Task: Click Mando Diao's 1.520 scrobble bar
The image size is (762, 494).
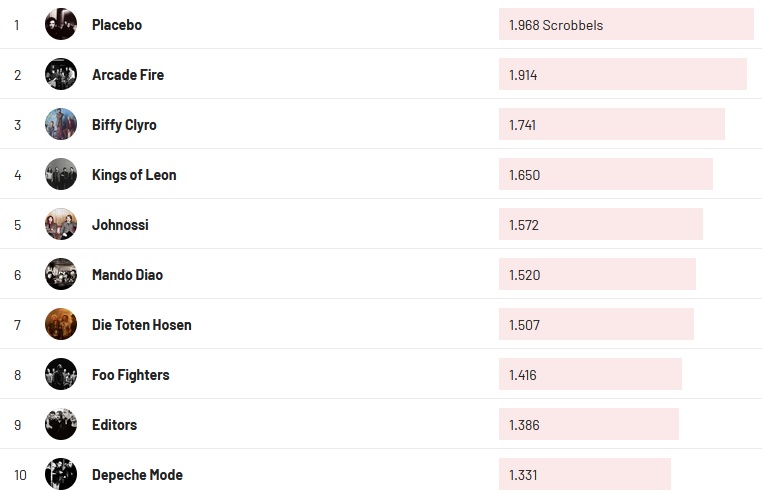Action: click(597, 274)
